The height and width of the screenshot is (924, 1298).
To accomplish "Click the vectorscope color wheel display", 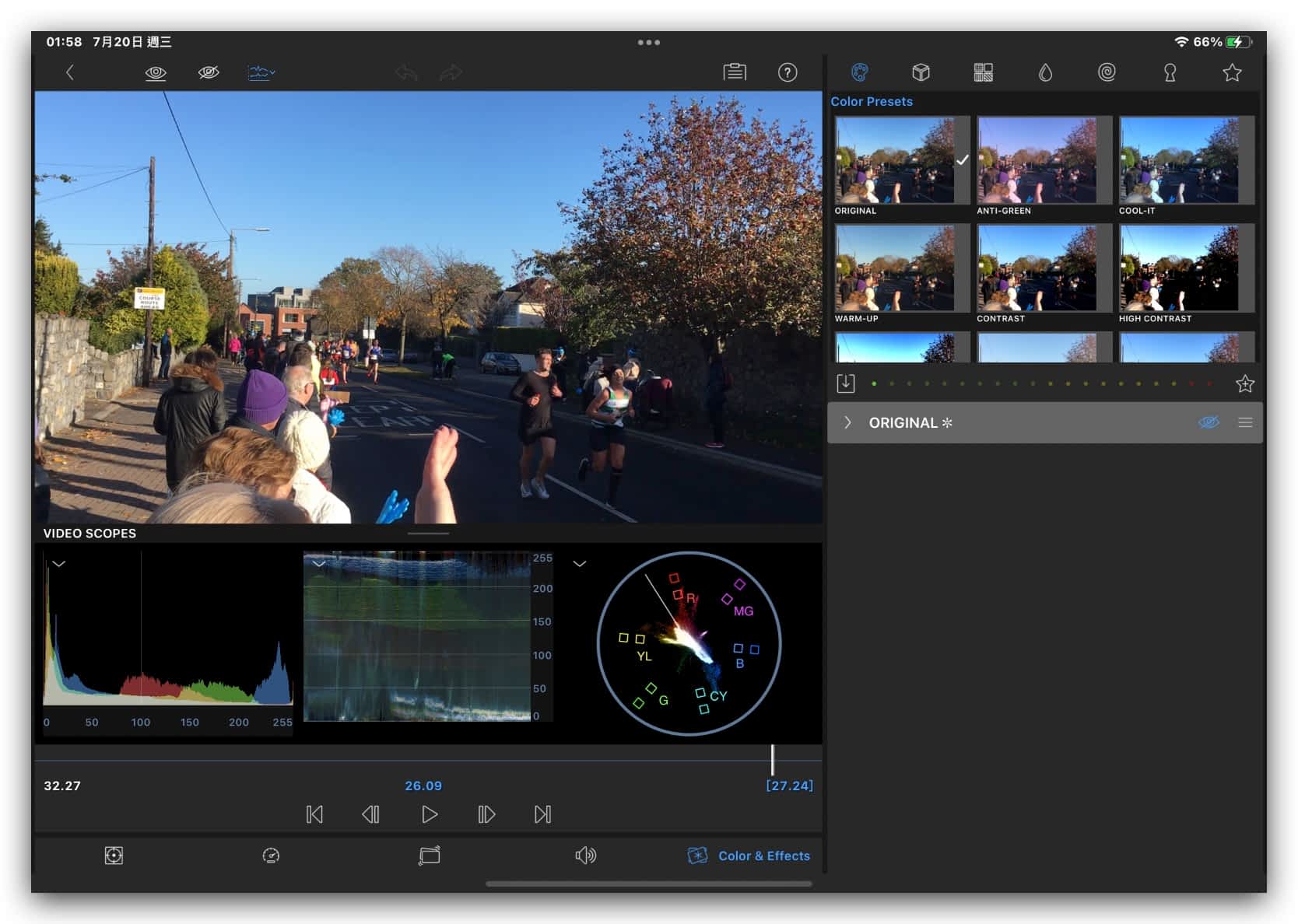I will pos(689,643).
